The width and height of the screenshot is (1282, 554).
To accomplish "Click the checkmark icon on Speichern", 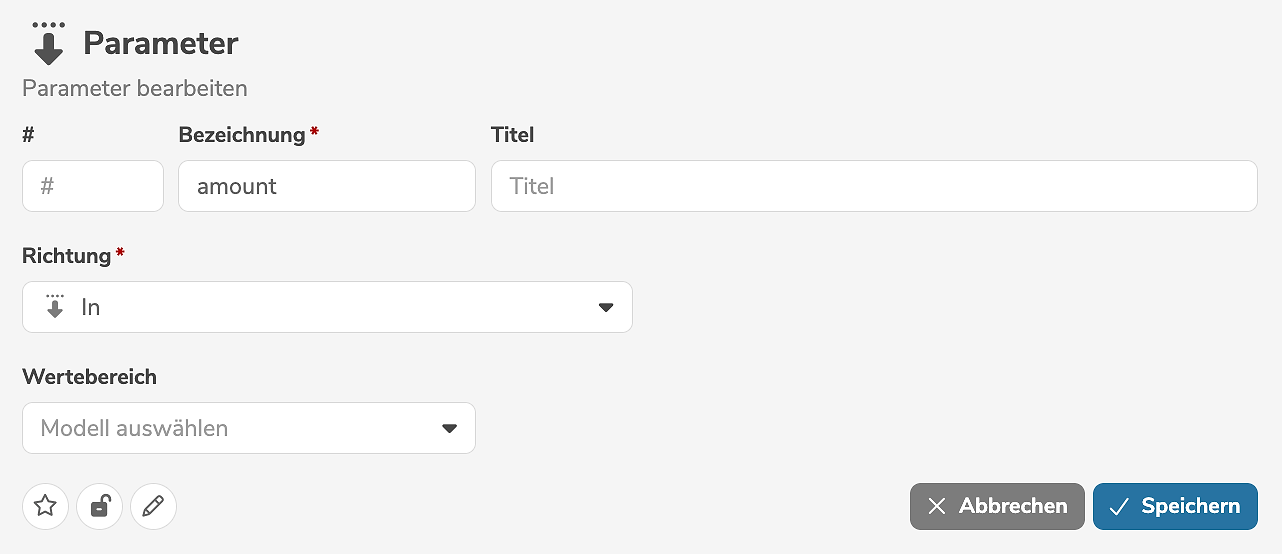I will pyautogui.click(x=1119, y=506).
